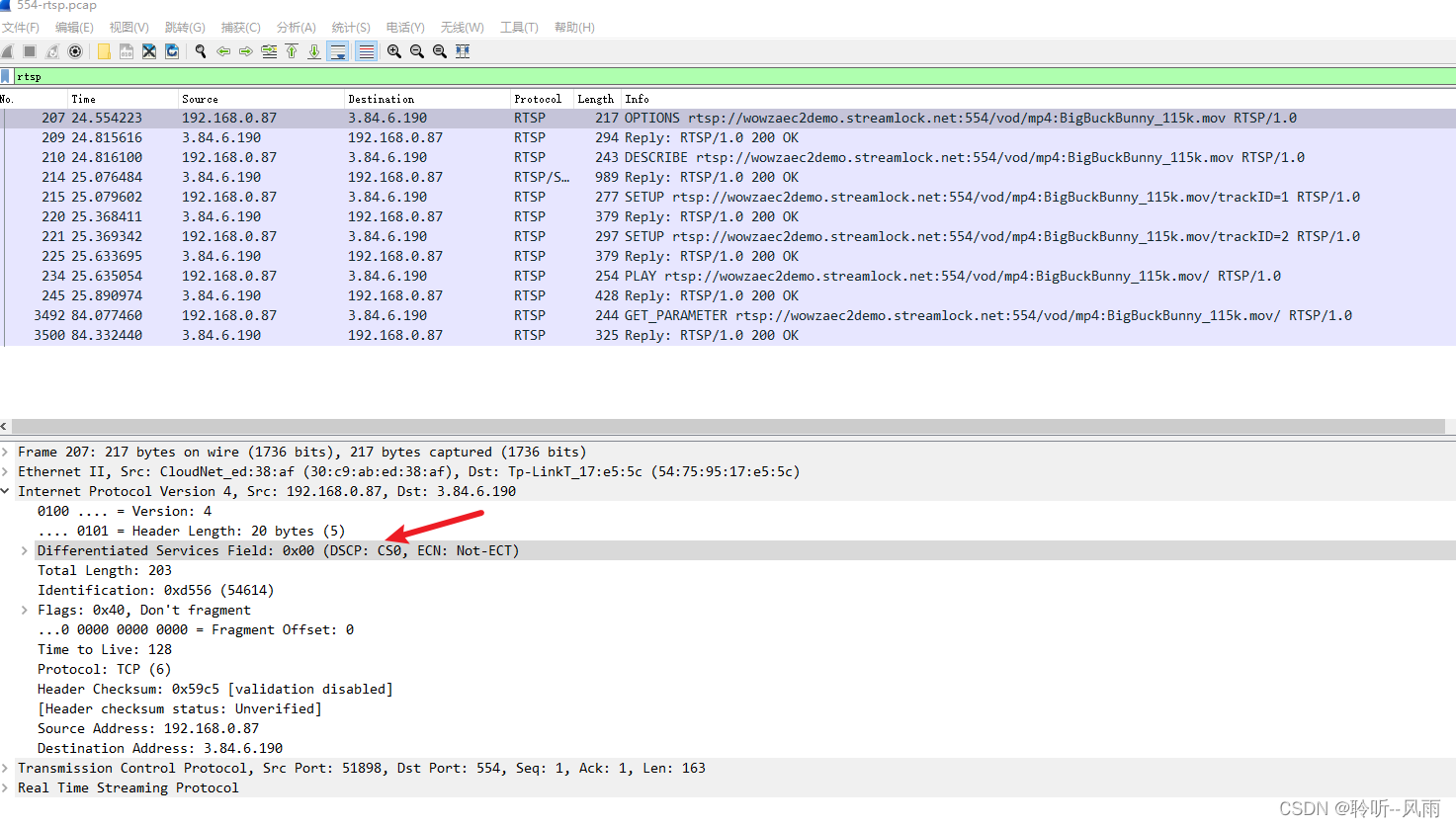Open the 无线(W) menu
This screenshot has width=1456, height=827.
[x=463, y=28]
